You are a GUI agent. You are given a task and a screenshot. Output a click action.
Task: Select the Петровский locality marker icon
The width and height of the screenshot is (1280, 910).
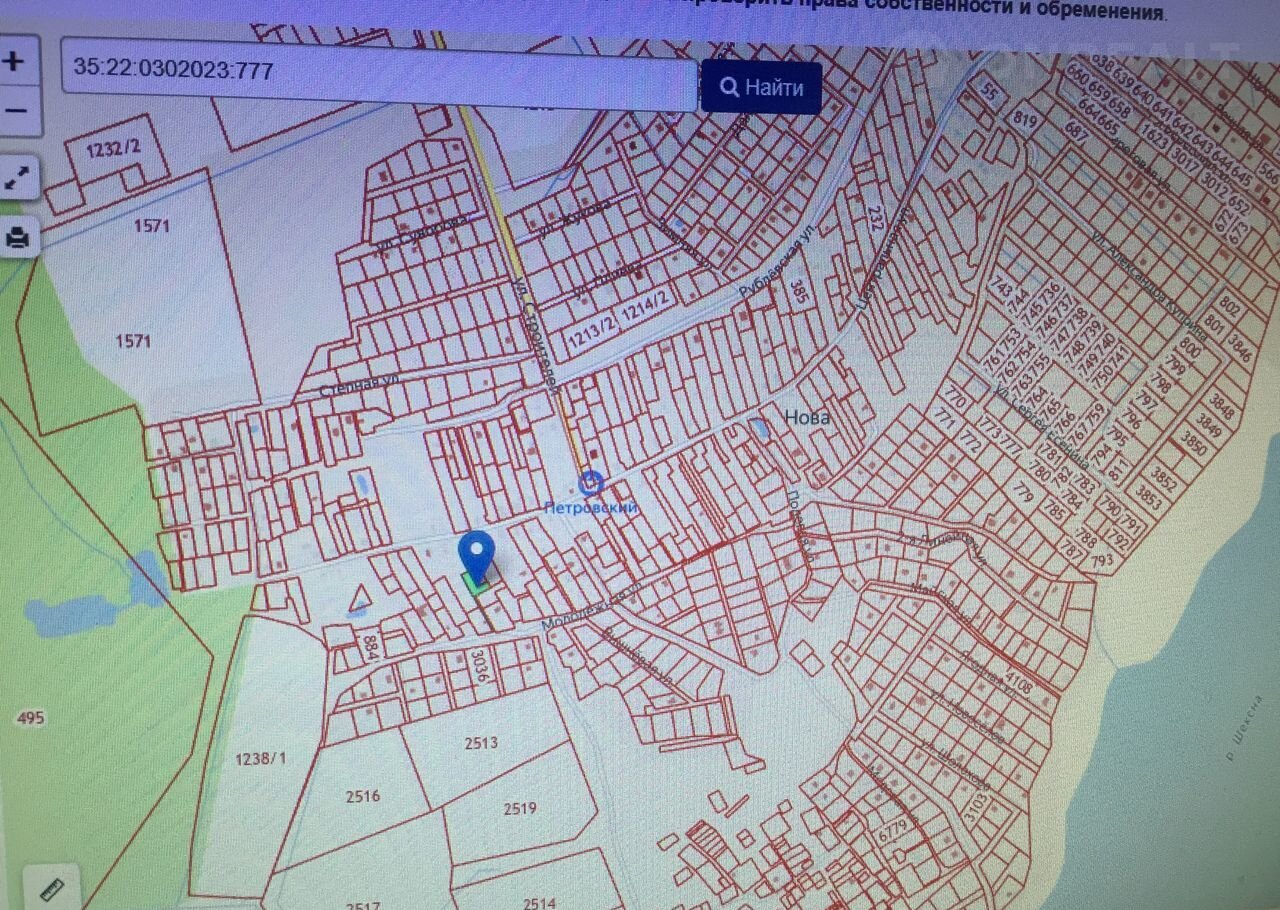[x=591, y=484]
